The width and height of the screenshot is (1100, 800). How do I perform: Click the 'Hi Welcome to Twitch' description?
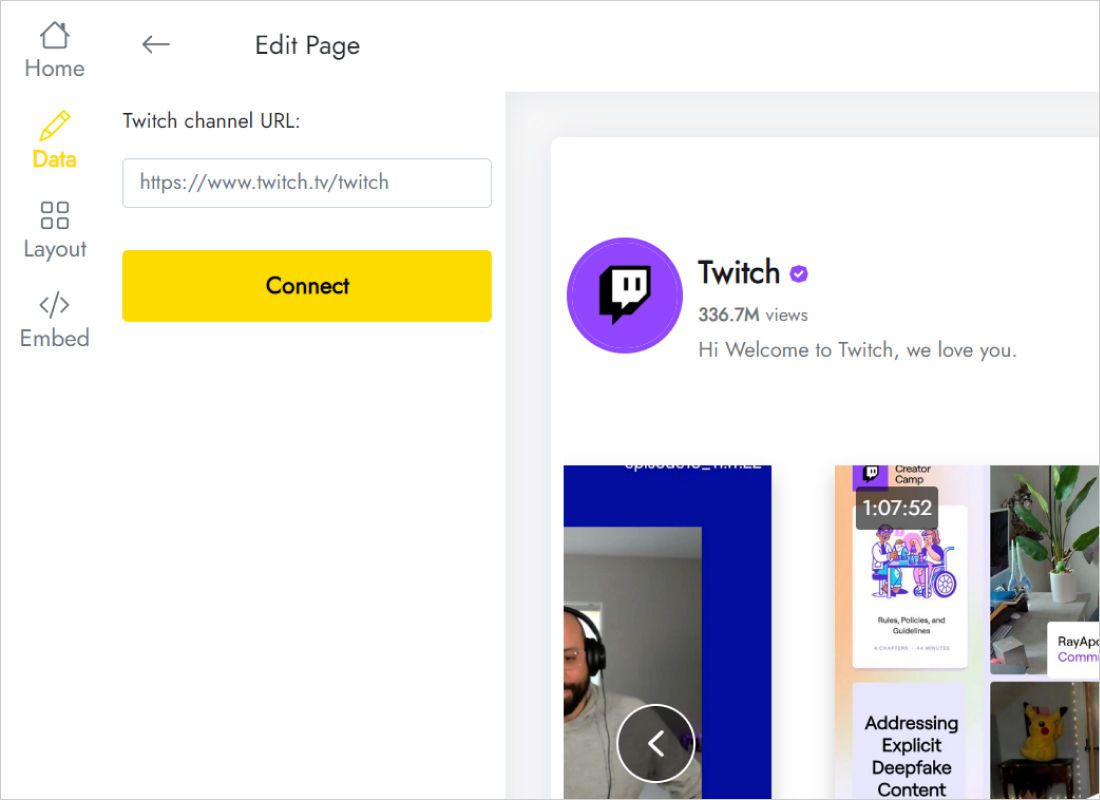857,349
